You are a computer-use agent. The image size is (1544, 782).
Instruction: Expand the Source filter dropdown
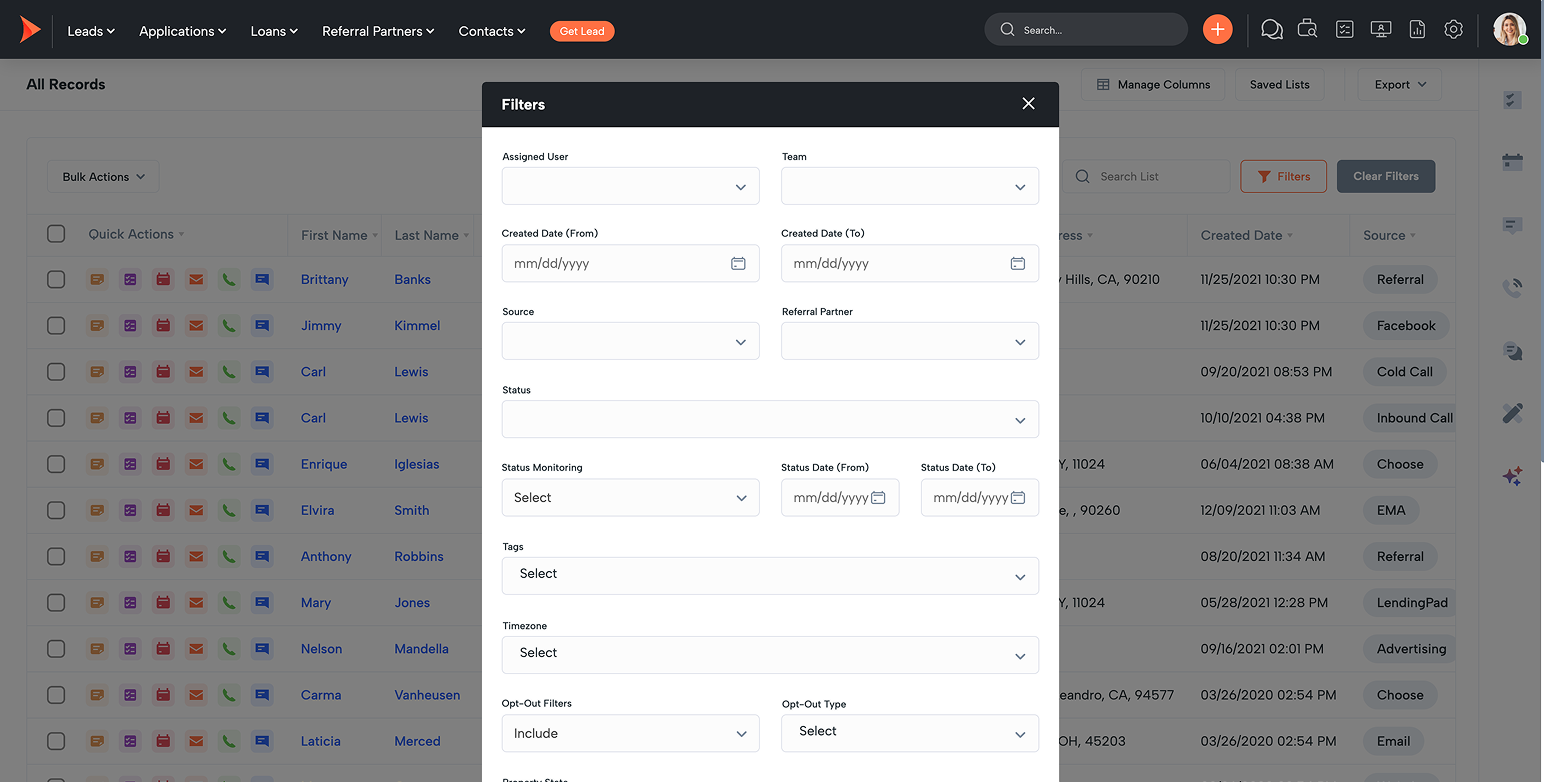click(630, 341)
